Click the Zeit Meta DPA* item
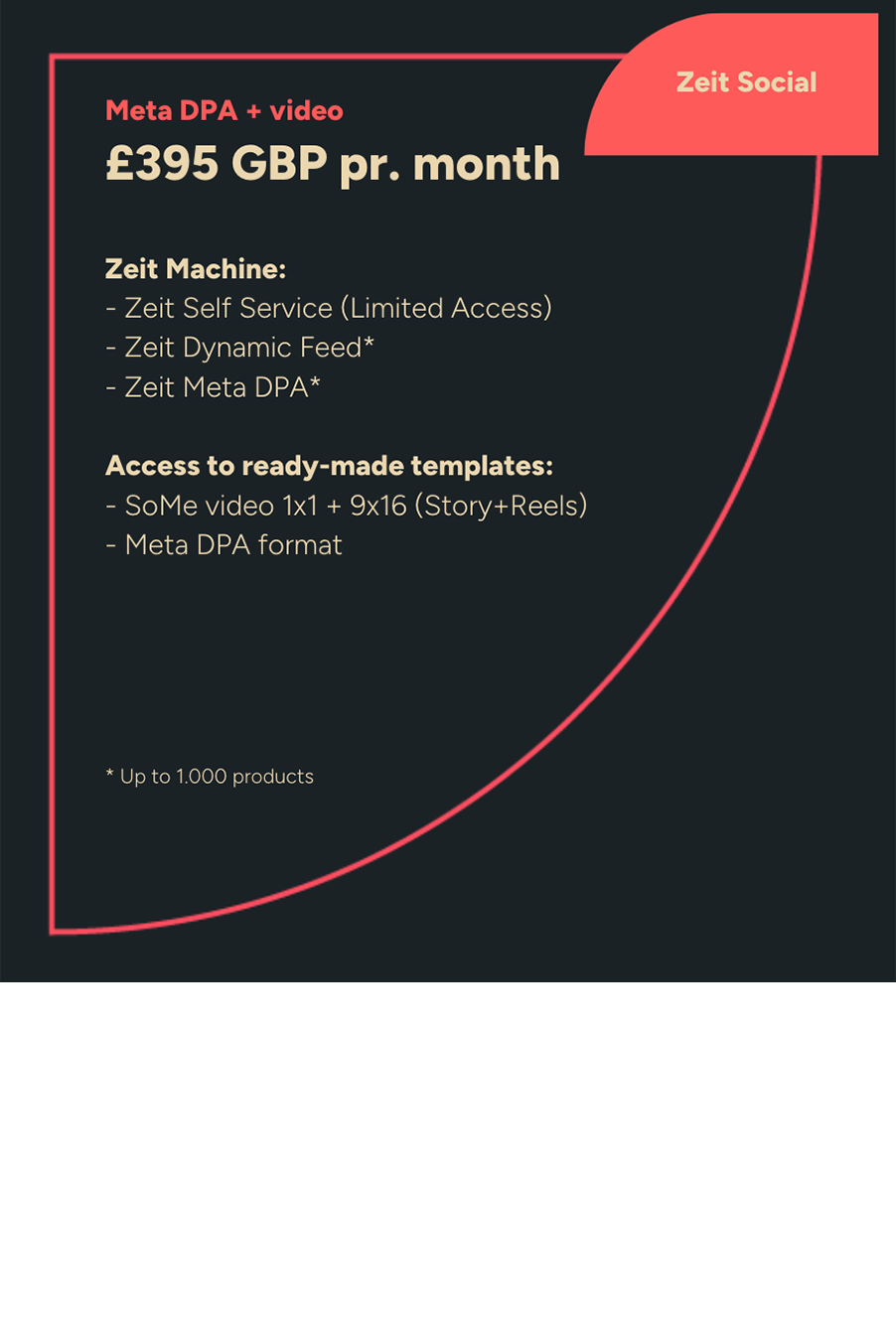Screen dimensions: 896x1321 coord(213,387)
